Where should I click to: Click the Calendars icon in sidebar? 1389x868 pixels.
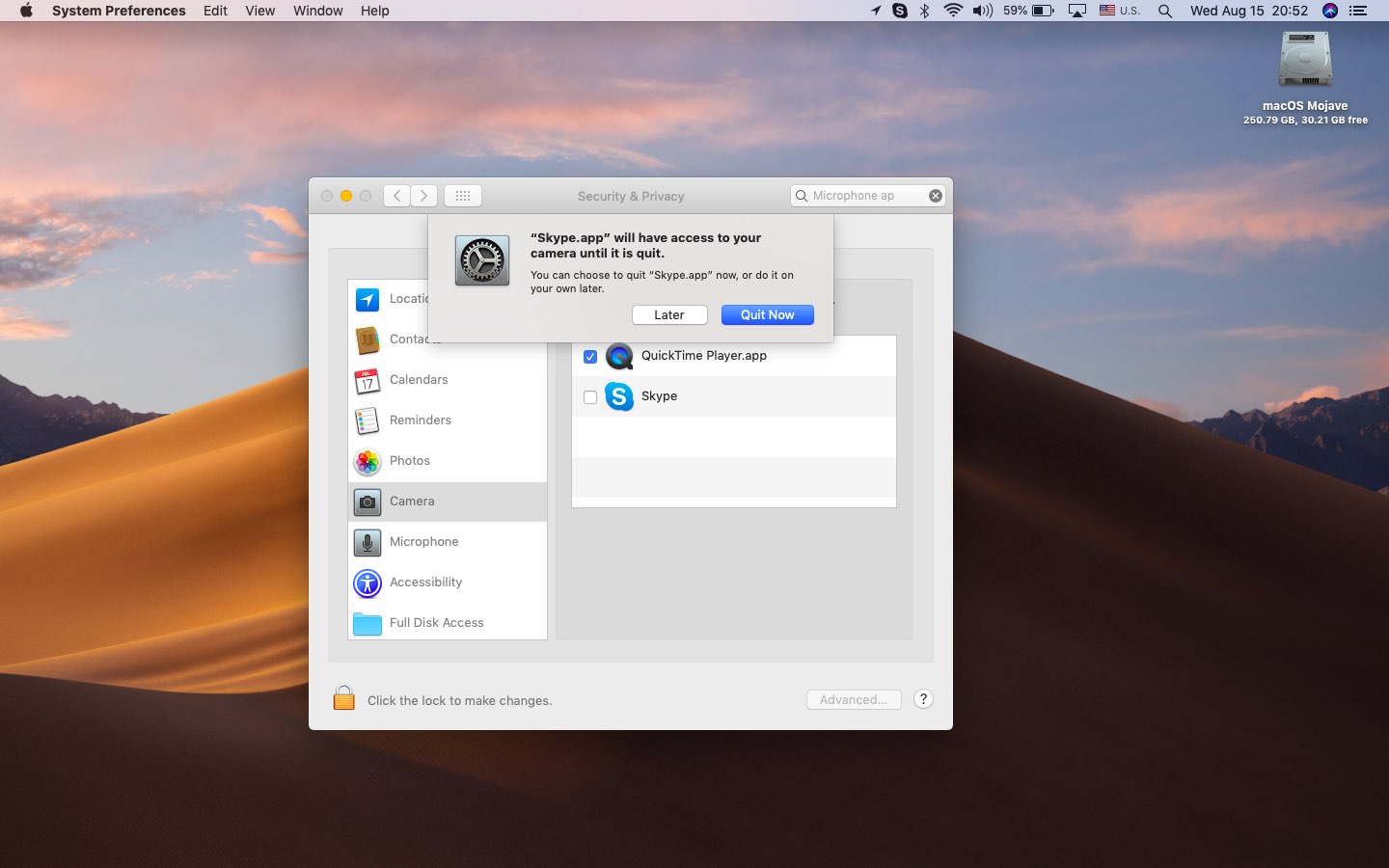coord(368,381)
